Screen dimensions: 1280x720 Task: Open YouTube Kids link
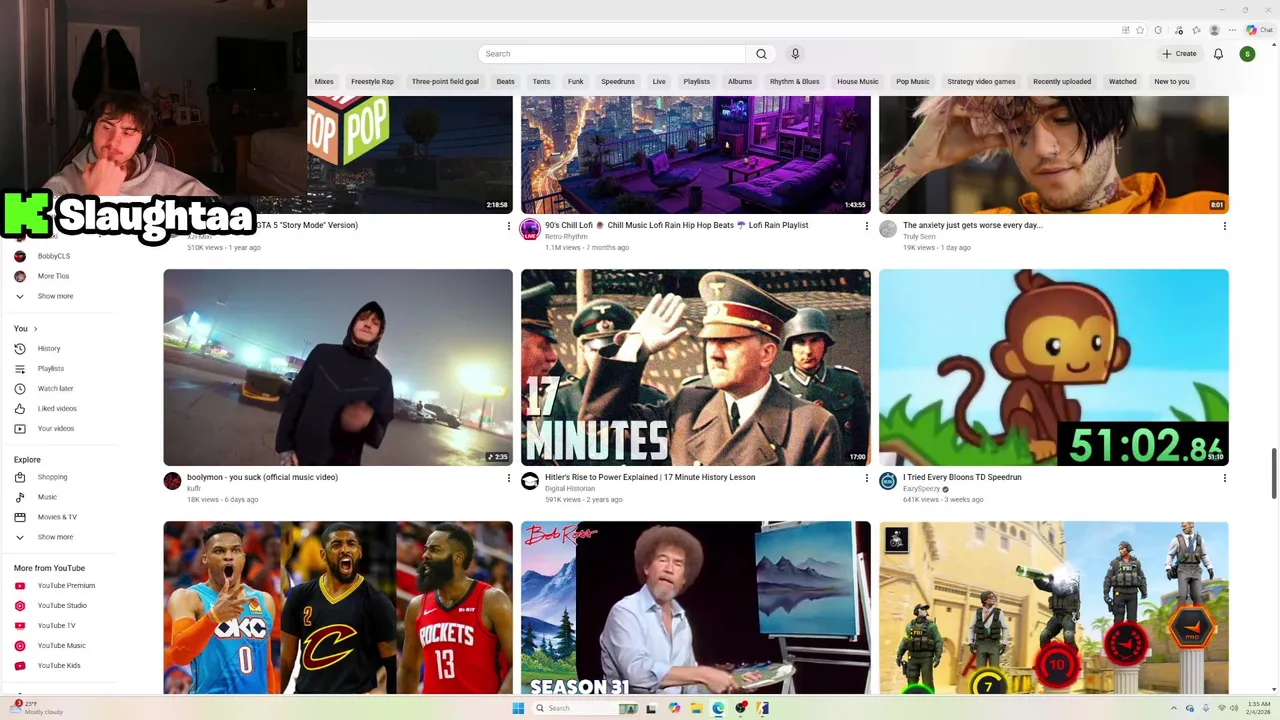click(x=59, y=665)
